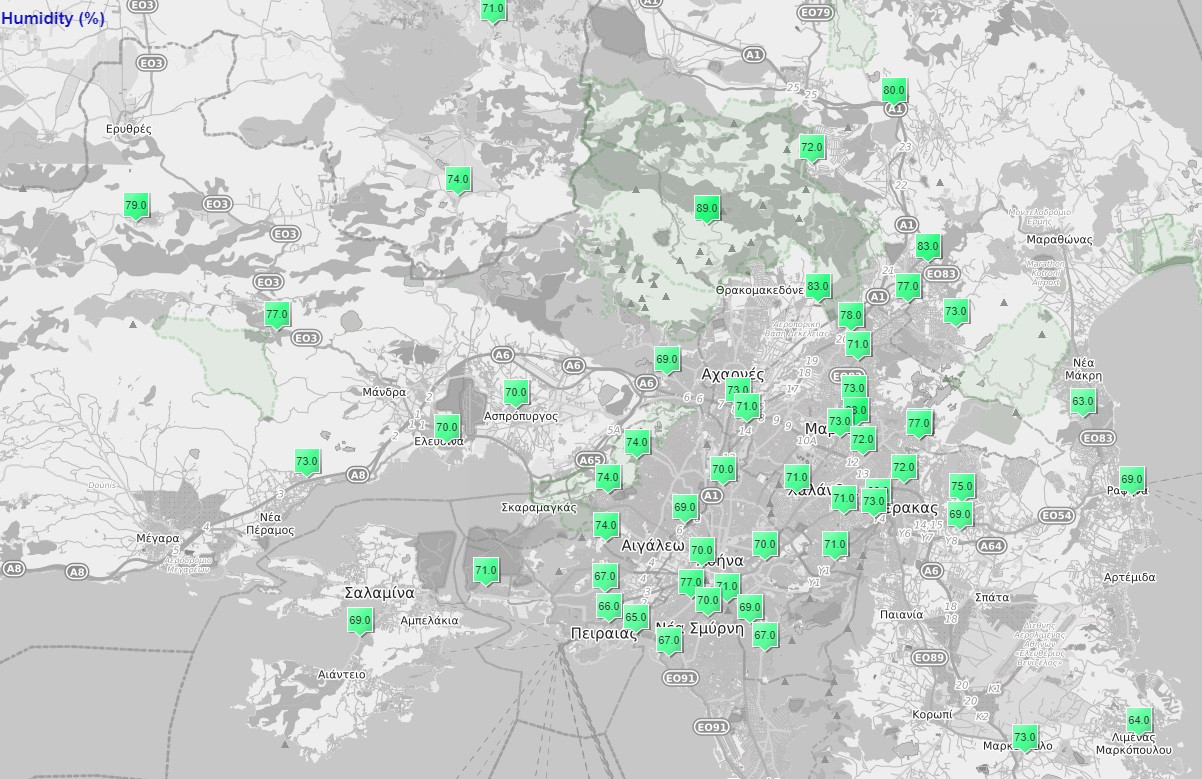Select the 80.0 humidity station marker
The width and height of the screenshot is (1202, 779).
point(894,90)
